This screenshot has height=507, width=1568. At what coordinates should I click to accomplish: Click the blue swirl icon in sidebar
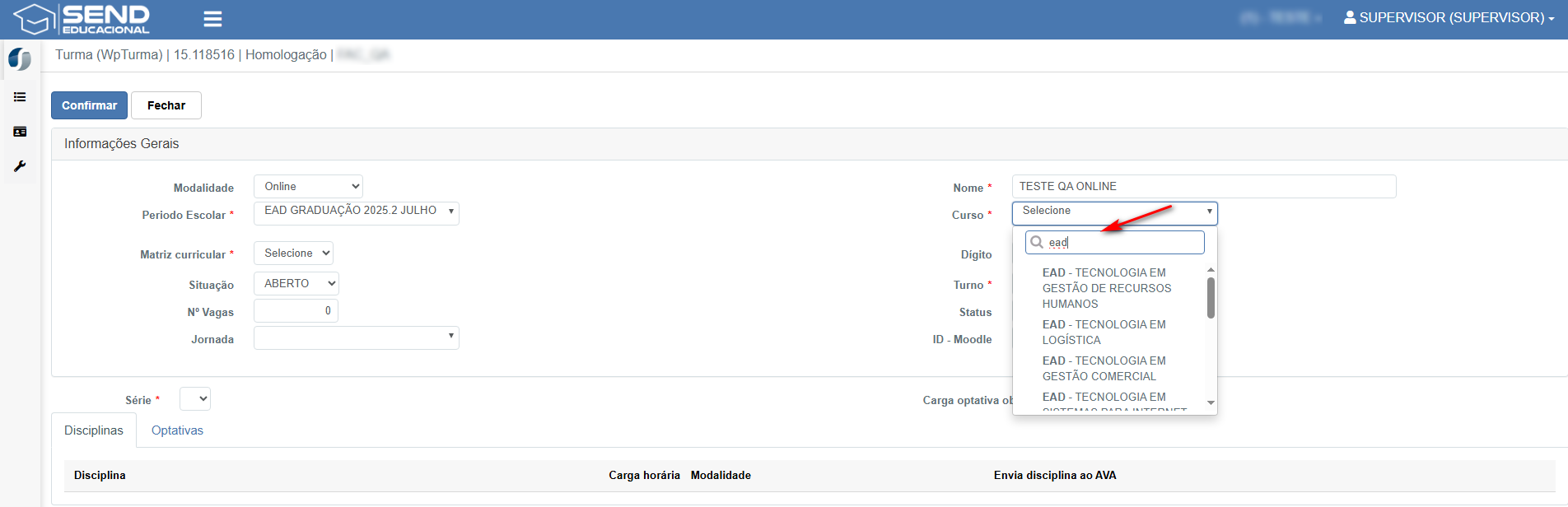(x=20, y=59)
